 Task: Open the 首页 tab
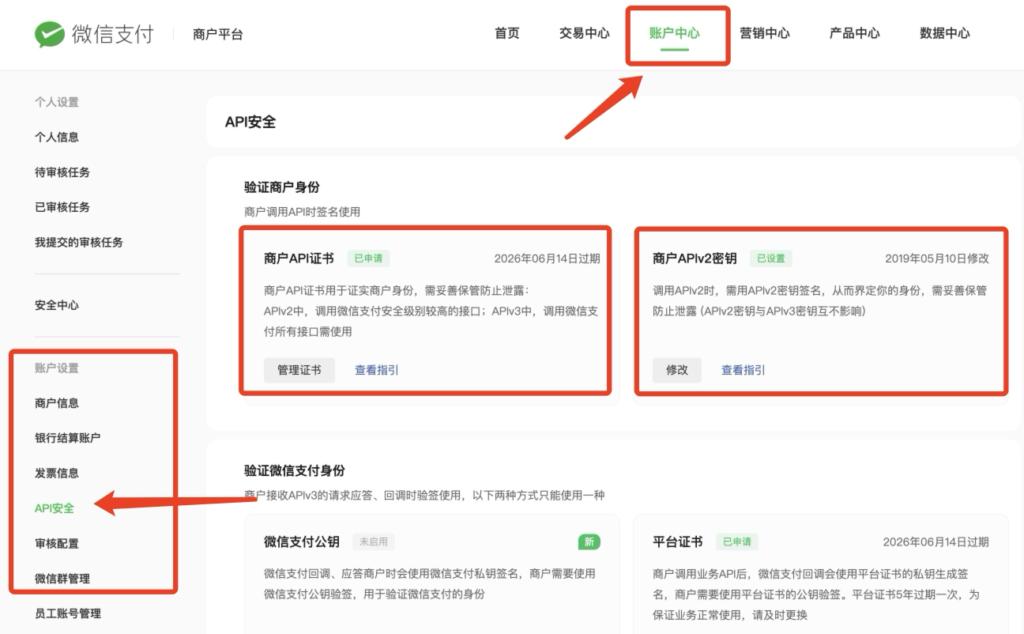tap(507, 33)
